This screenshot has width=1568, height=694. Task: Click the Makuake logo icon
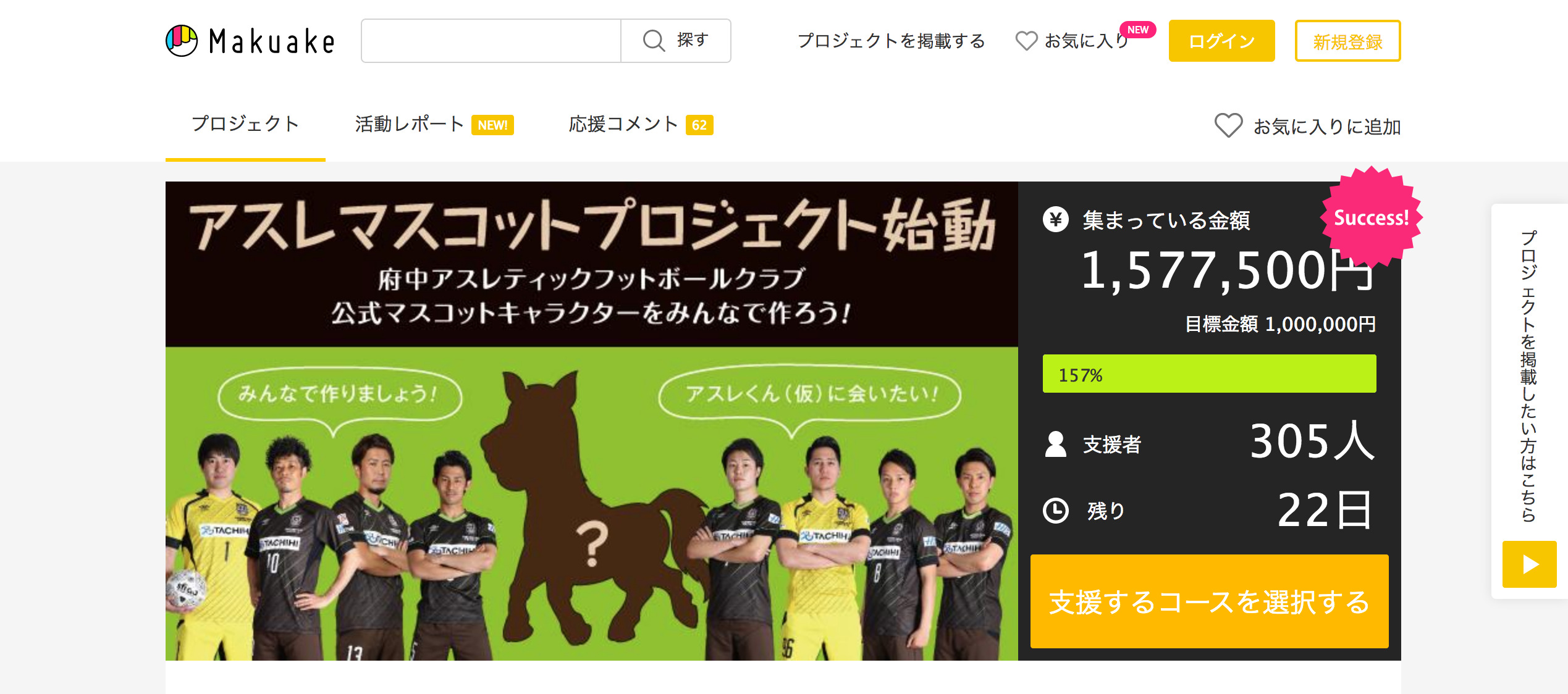point(182,41)
